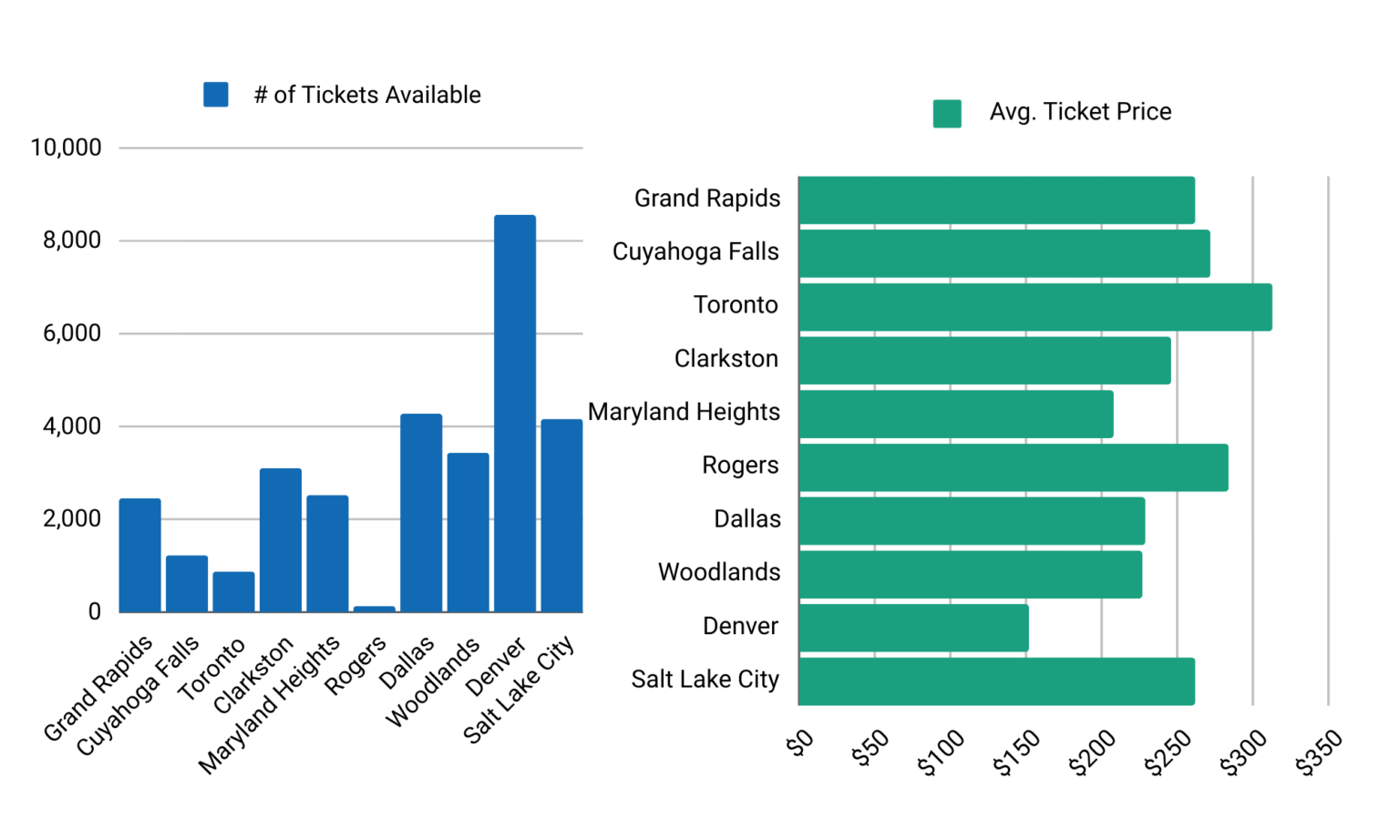Select the green Cuyahoga Falls bar

tap(1004, 253)
